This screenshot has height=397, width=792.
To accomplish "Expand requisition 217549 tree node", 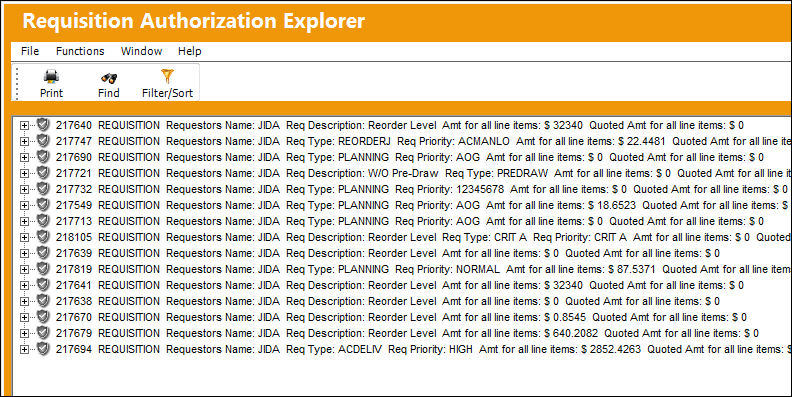I will pyautogui.click(x=24, y=206).
